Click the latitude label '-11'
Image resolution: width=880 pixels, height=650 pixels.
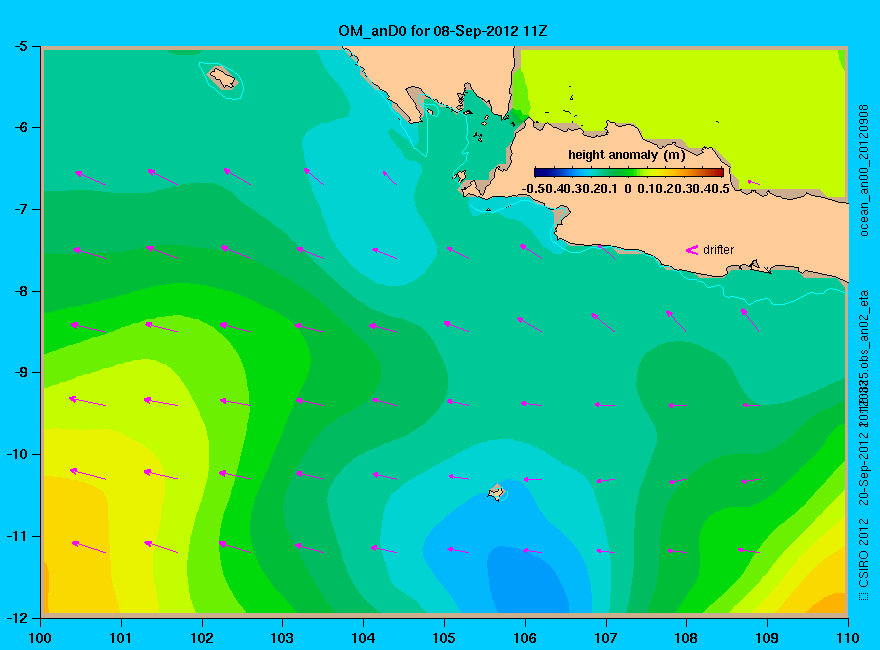17,536
